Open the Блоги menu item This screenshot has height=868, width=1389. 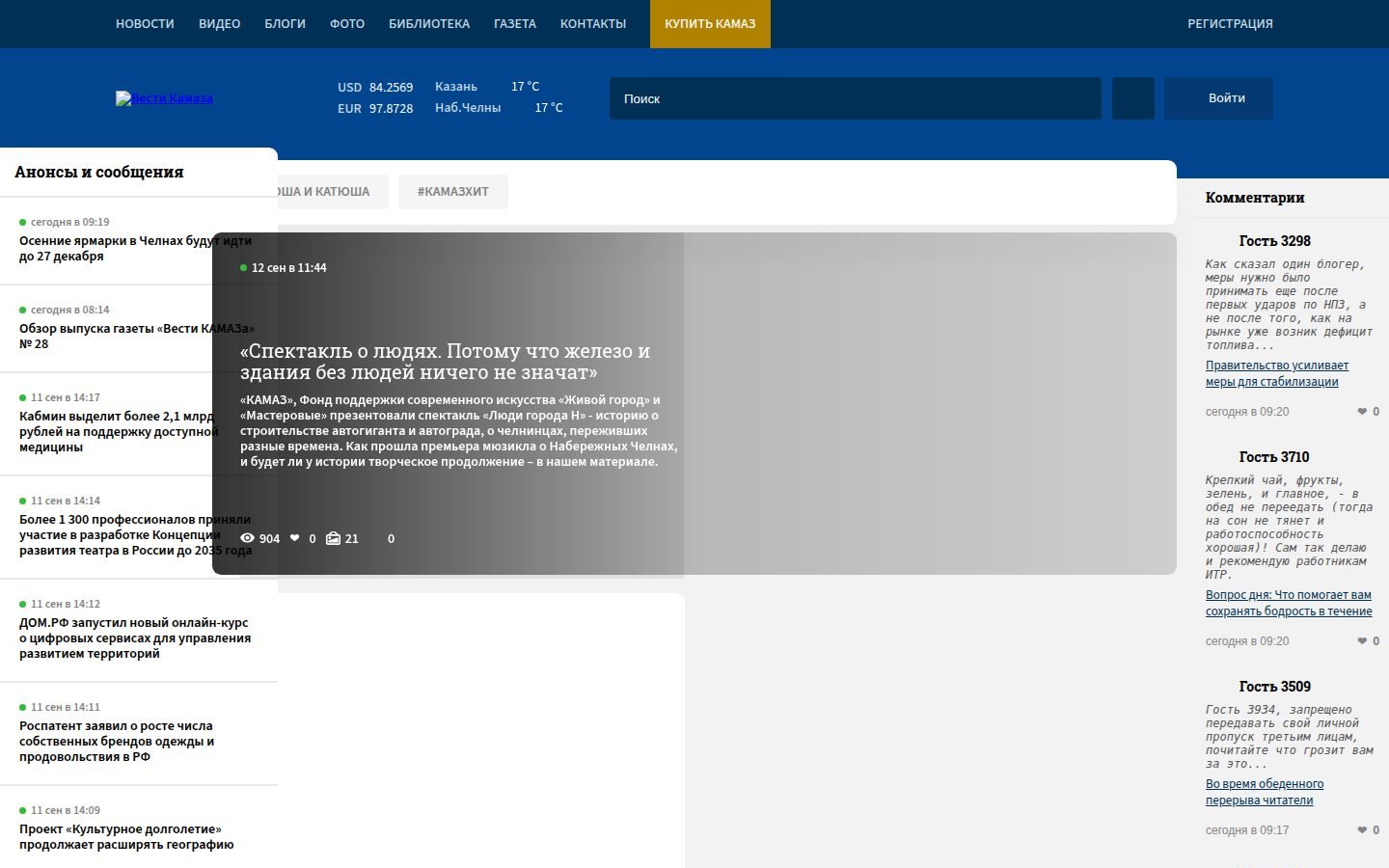pos(286,24)
